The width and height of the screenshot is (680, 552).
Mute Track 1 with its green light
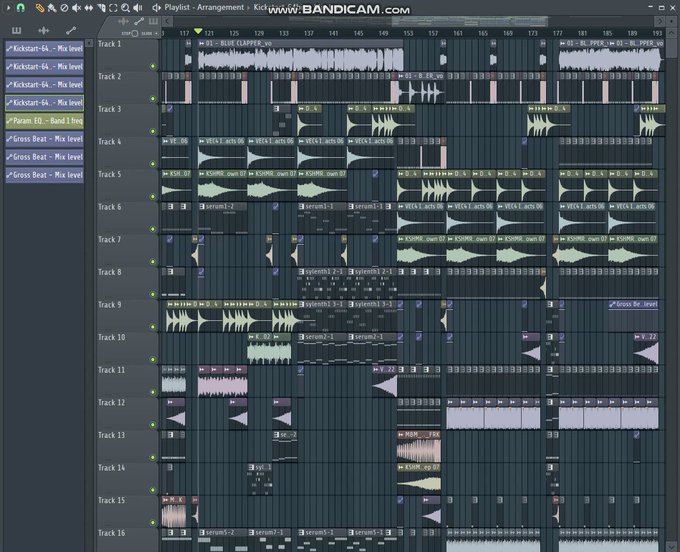[153, 66]
